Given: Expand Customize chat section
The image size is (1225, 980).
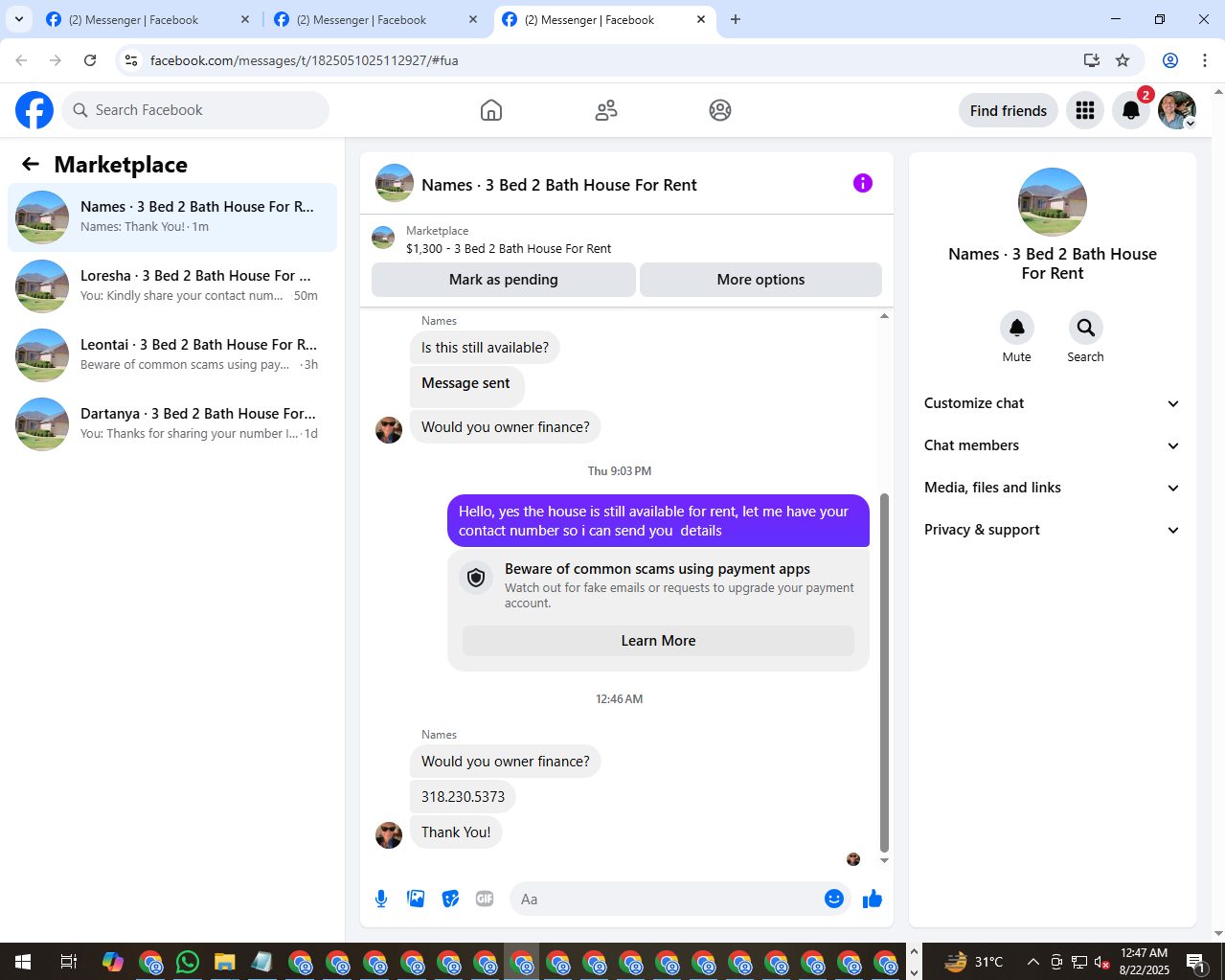Looking at the screenshot, I should 1053,403.
